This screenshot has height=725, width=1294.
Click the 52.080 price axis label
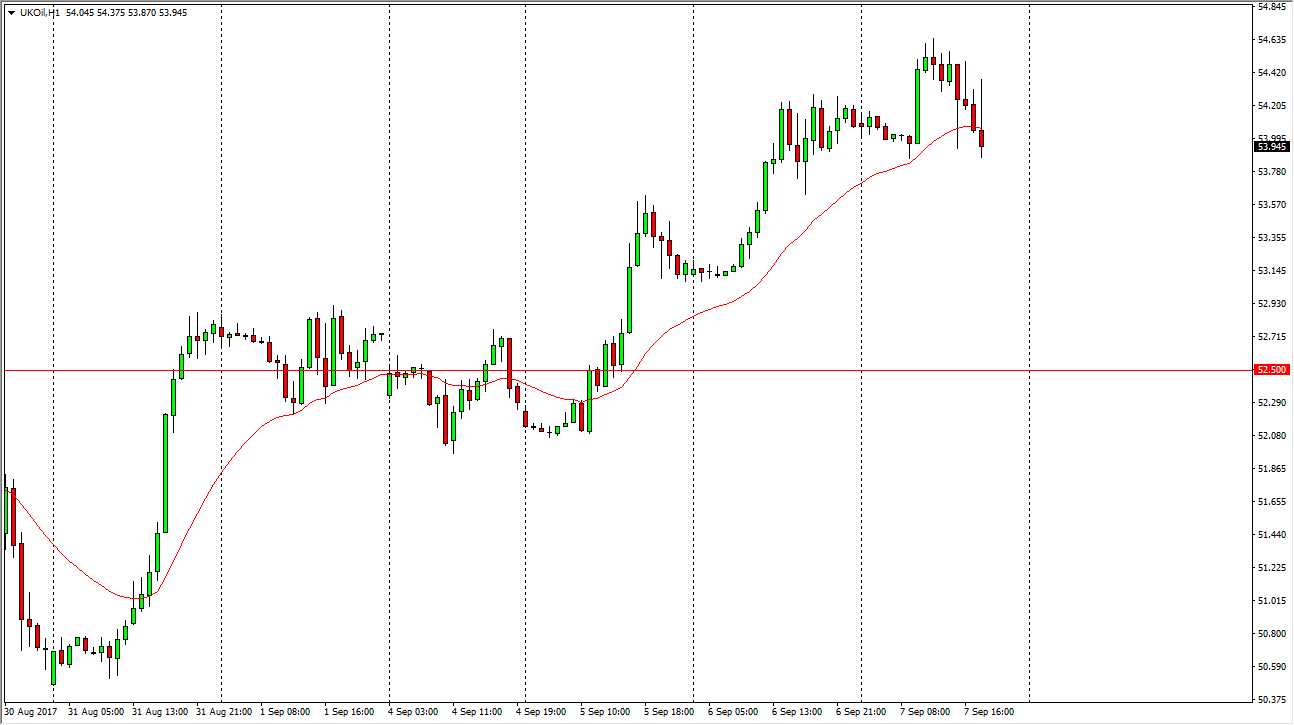pyautogui.click(x=1272, y=436)
